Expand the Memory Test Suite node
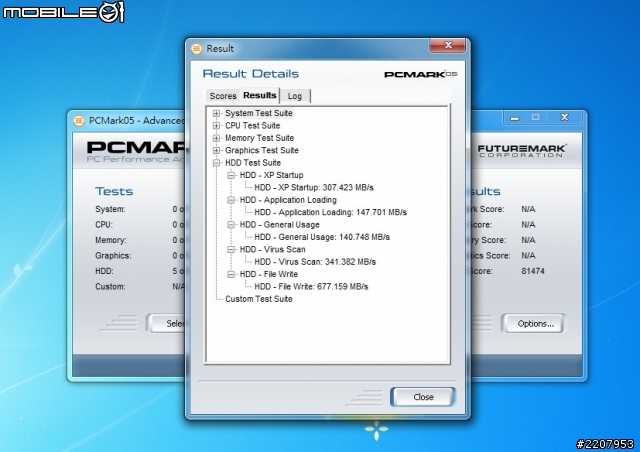The height and width of the screenshot is (452, 640). click(217, 138)
